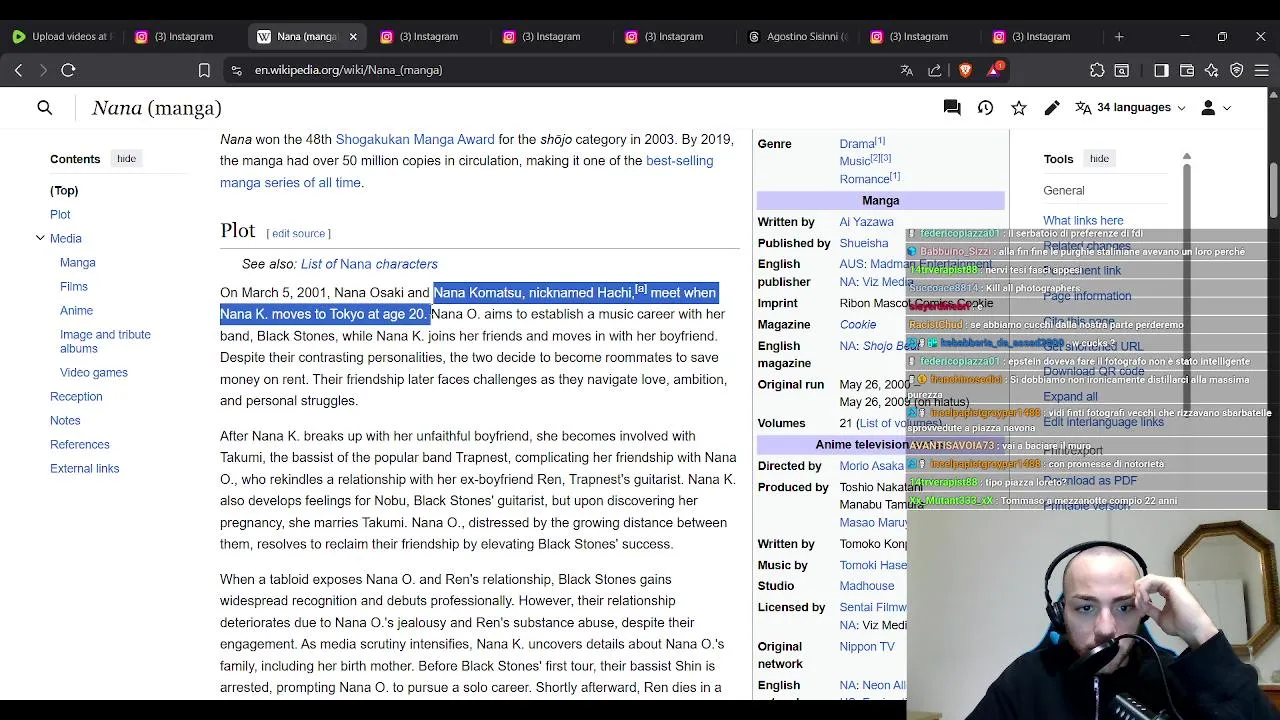1280x720 pixels.
Task: Click What links here in Tools
Action: 1083,220
